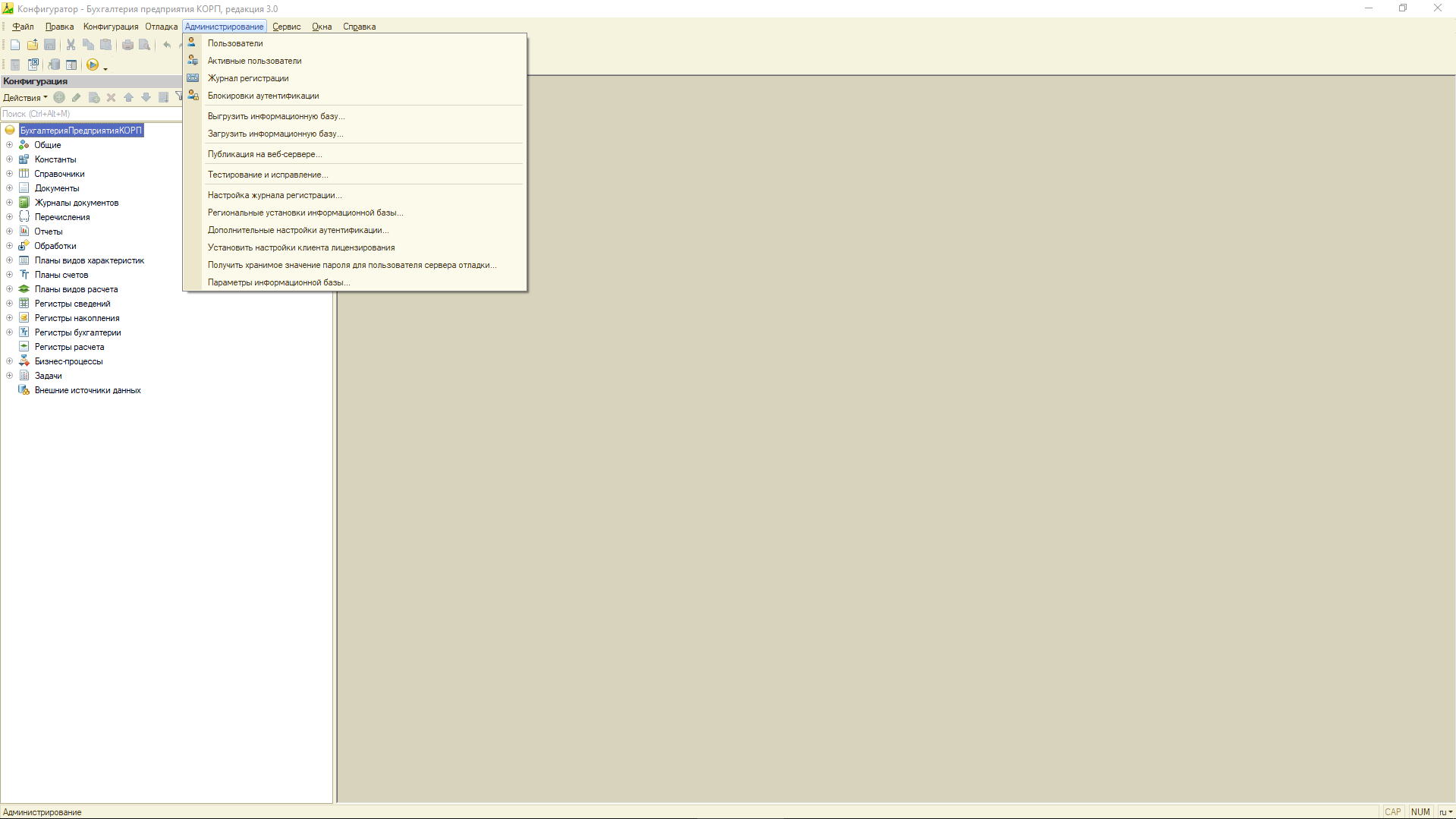
Task: Click the ru language indicator in status bar
Action: coord(1445,812)
